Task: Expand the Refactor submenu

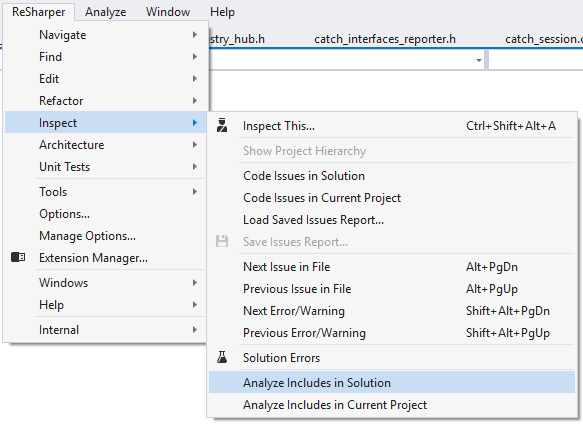Action: coord(105,101)
